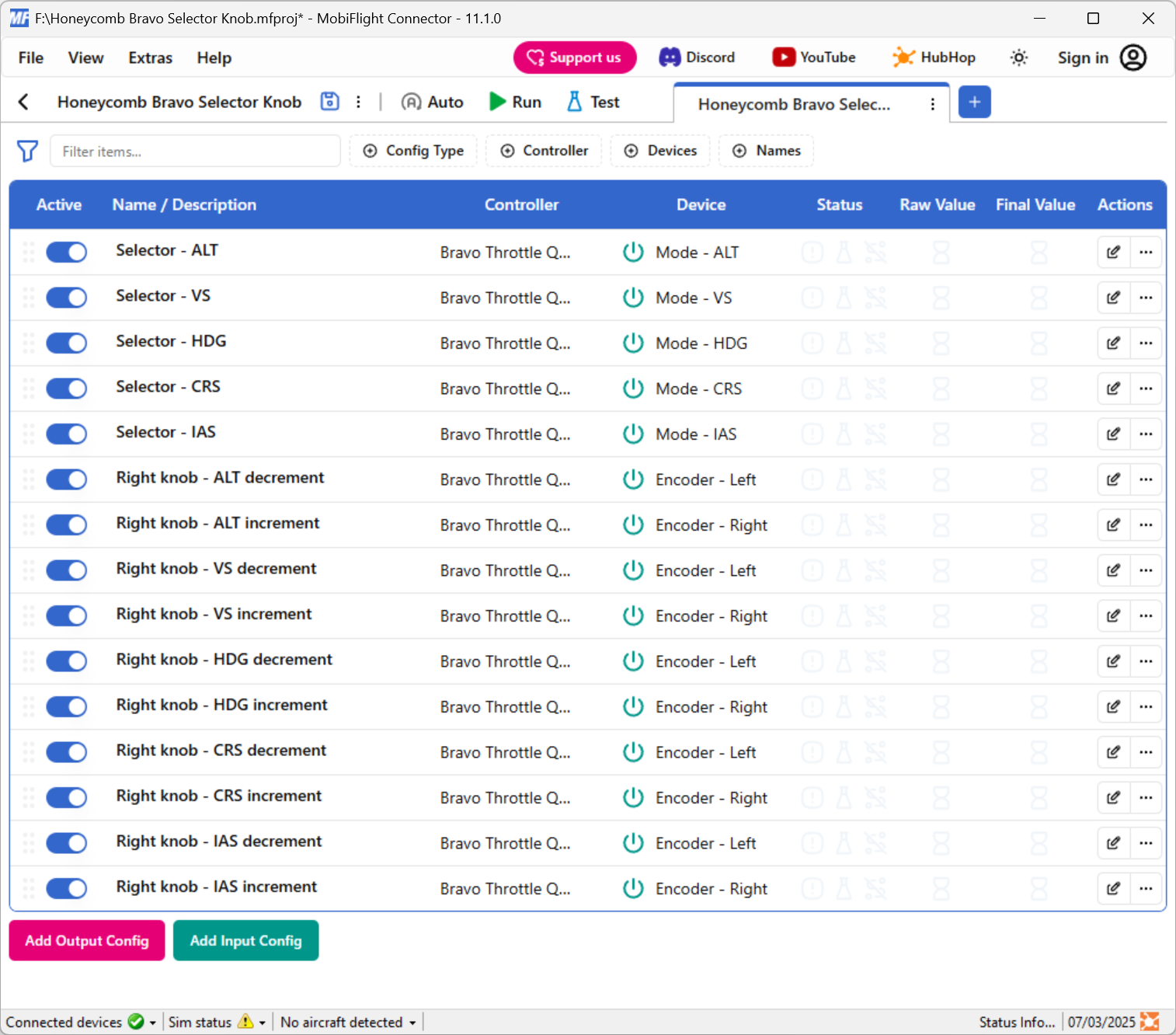Open the Controller filter
The width and height of the screenshot is (1176, 1035).
click(544, 151)
